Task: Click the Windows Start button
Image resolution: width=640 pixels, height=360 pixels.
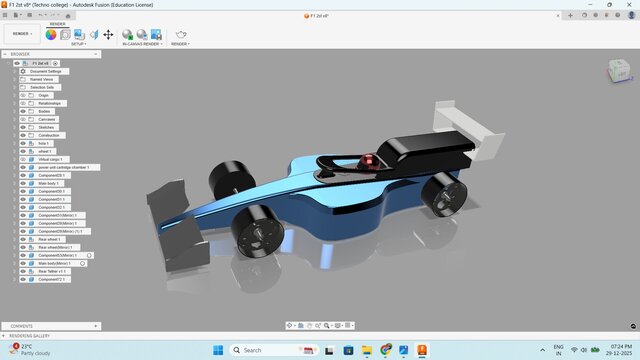Action: (x=218, y=350)
